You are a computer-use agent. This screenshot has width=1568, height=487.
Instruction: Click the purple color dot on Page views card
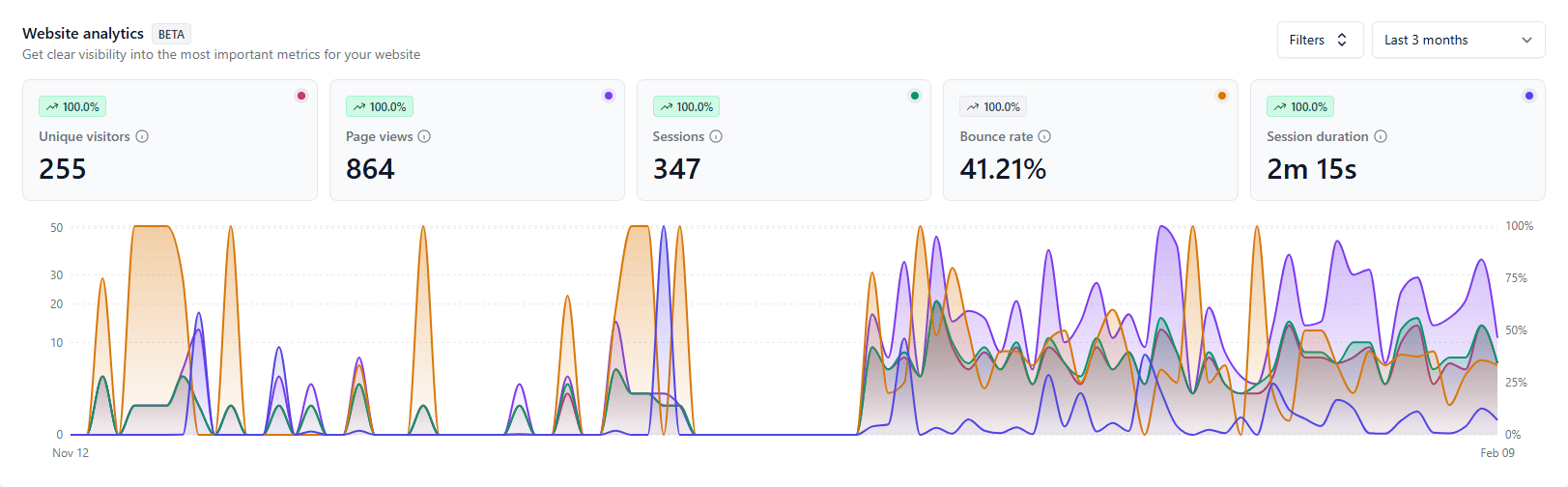[609, 96]
